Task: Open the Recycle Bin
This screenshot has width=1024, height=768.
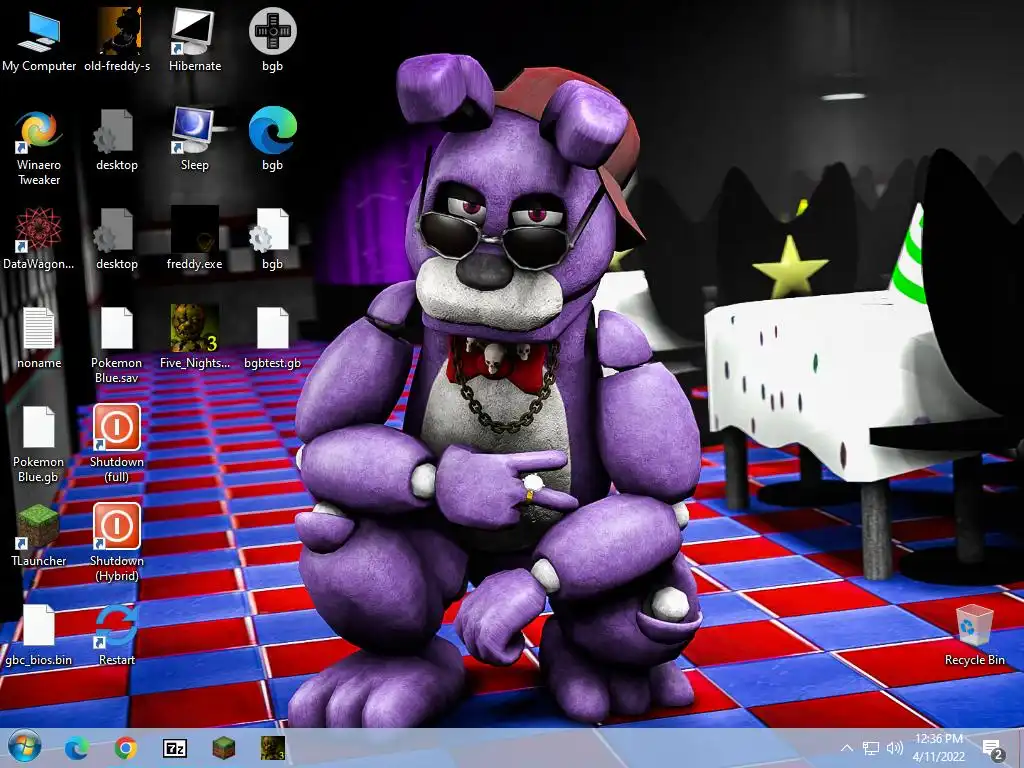Action: point(974,635)
